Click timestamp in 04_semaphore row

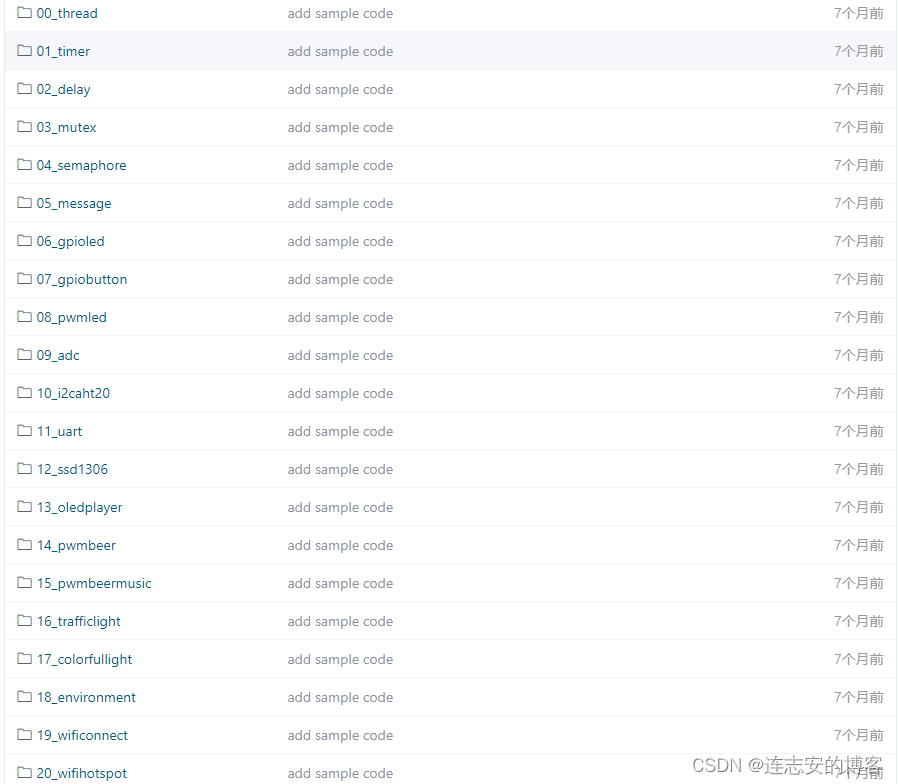pyautogui.click(x=858, y=165)
